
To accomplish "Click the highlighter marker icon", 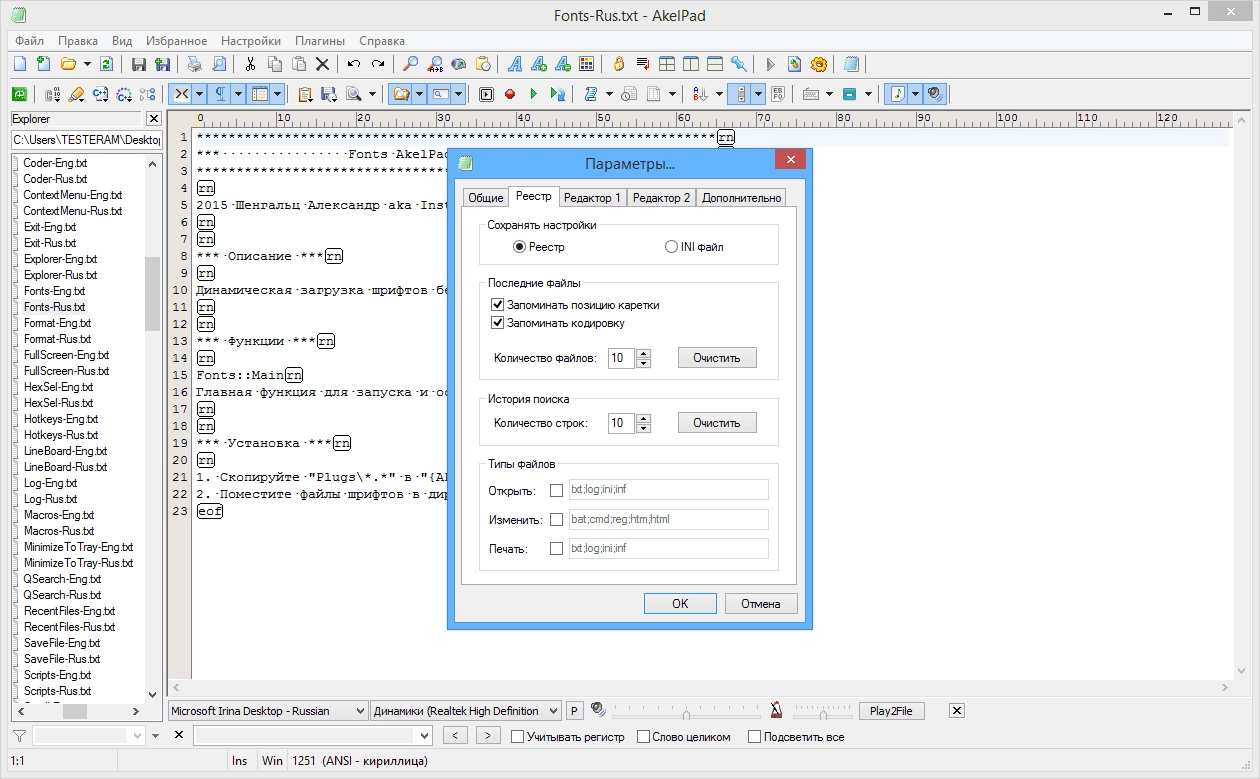I will [x=77, y=94].
